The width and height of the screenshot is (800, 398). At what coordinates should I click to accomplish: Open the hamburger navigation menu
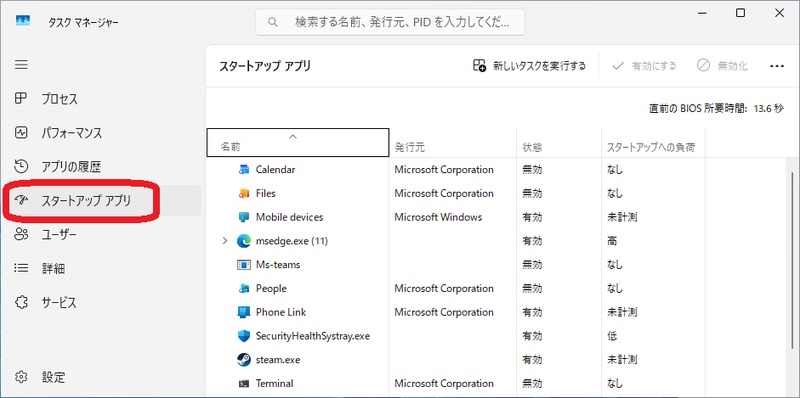pyautogui.click(x=21, y=65)
